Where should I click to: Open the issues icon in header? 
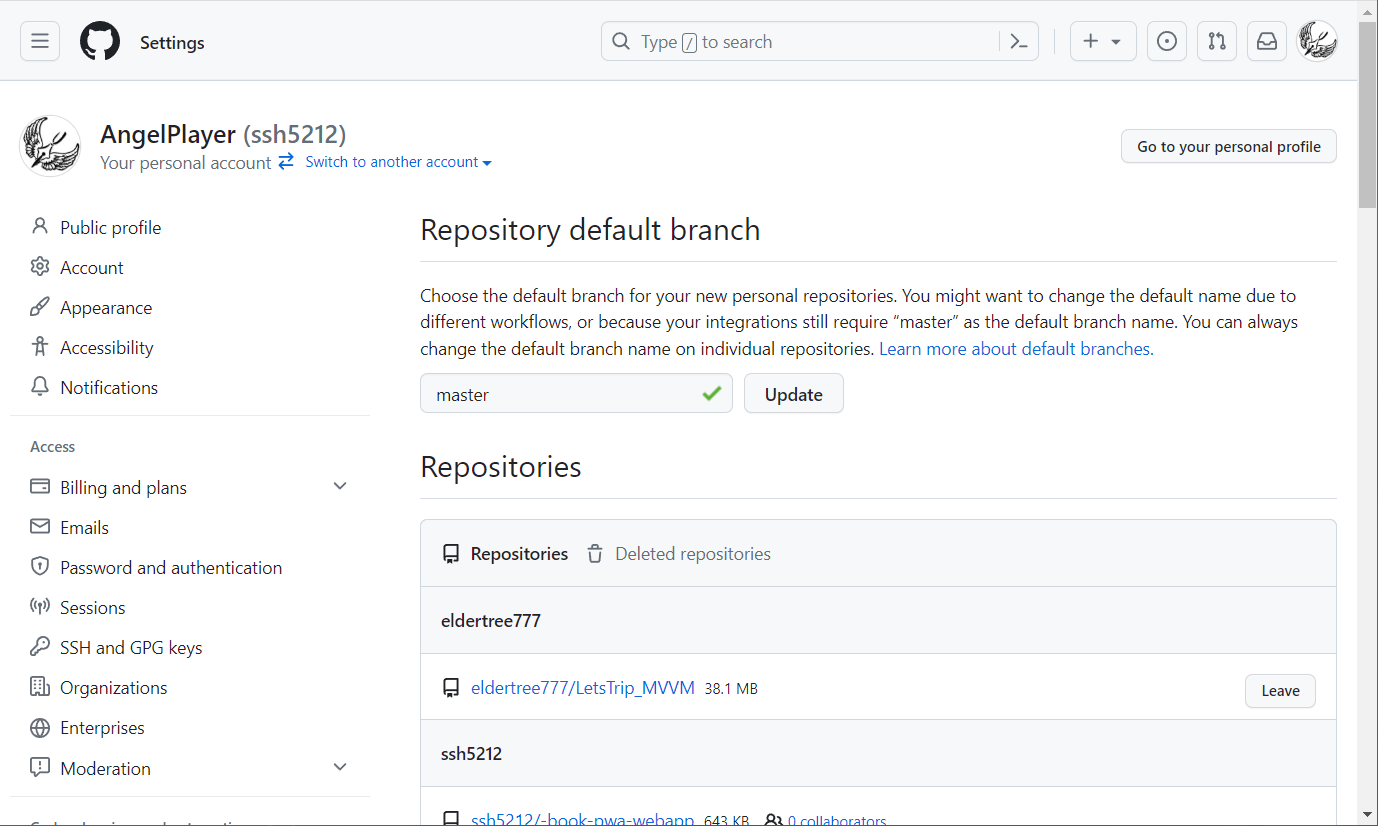1166,42
